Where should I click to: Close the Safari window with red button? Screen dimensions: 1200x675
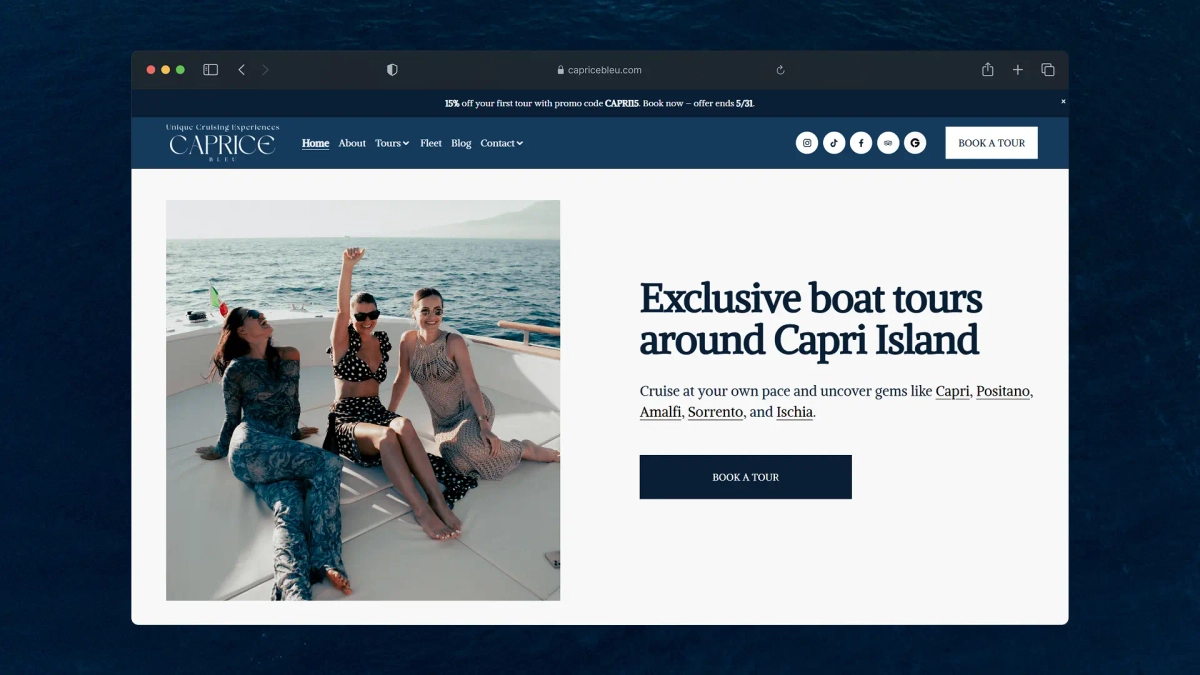point(151,70)
